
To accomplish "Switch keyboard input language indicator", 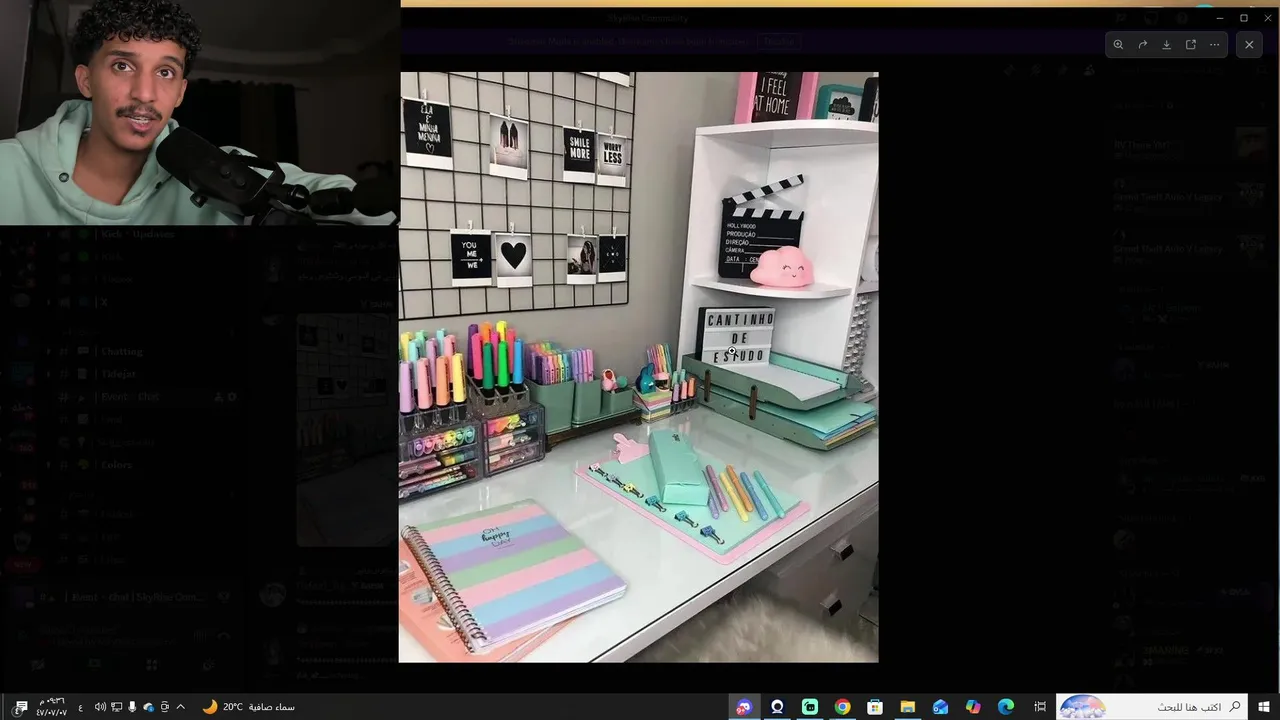I will tap(81, 708).
